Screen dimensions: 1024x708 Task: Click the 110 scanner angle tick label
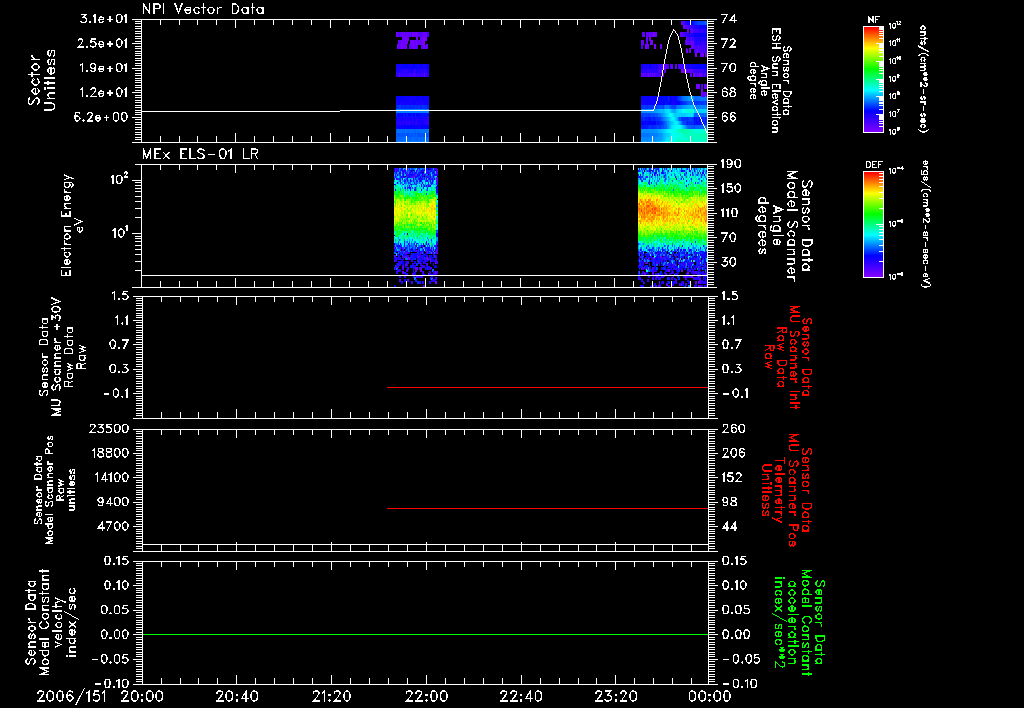pos(732,213)
